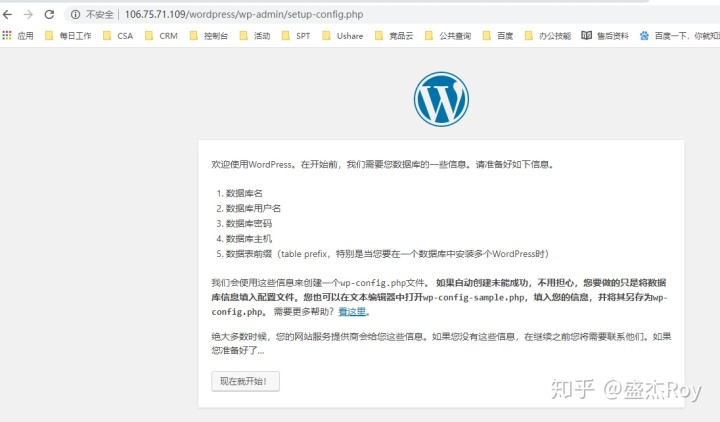Image resolution: width=720 pixels, height=422 pixels.
Task: Open the 控制台 bookmark folder
Action: (x=209, y=36)
